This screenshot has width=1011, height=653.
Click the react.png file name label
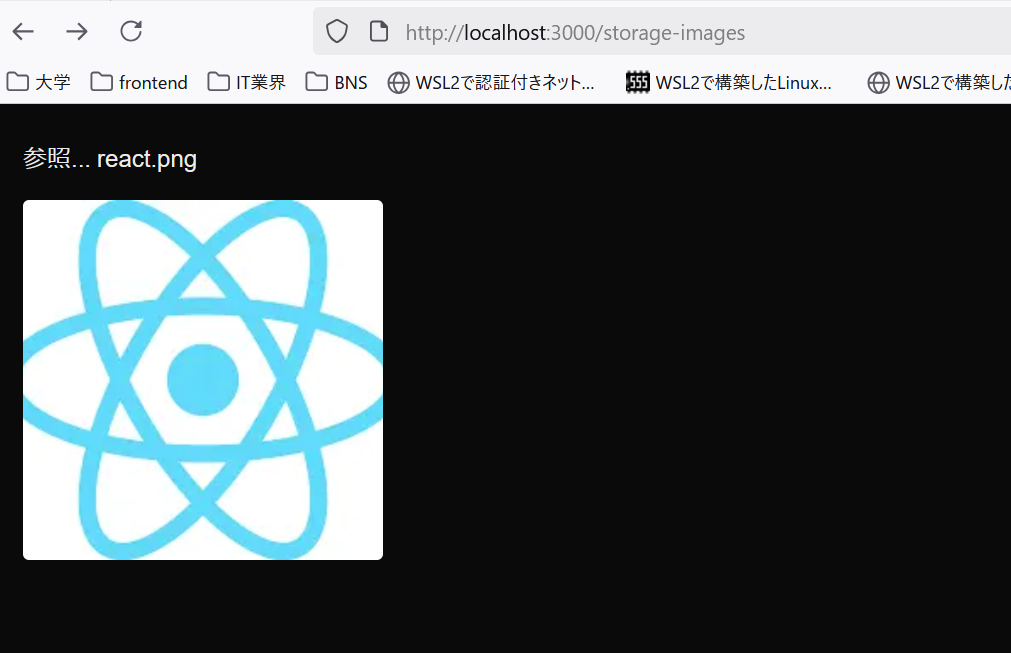point(147,159)
